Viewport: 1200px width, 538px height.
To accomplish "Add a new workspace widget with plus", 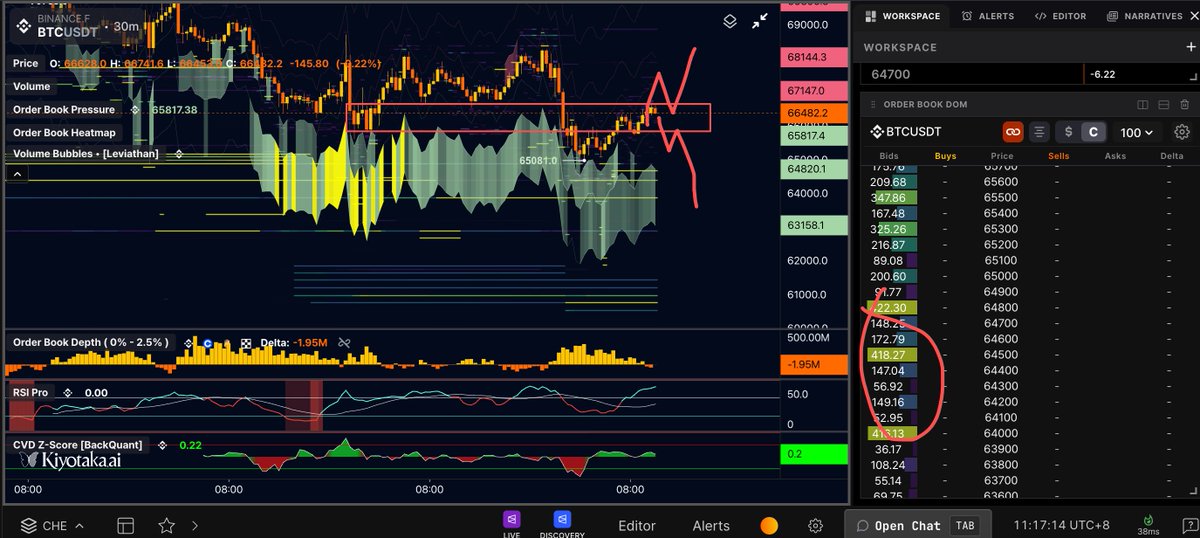I will tap(1189, 47).
